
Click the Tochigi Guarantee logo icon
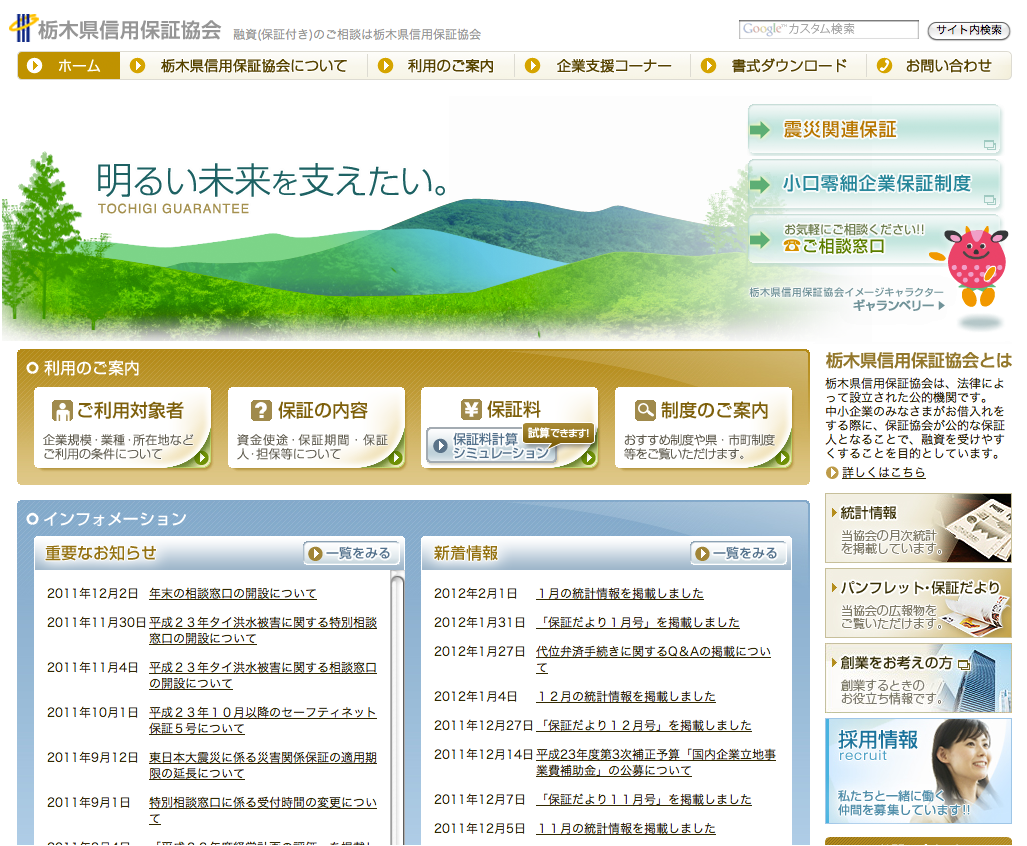(22, 28)
